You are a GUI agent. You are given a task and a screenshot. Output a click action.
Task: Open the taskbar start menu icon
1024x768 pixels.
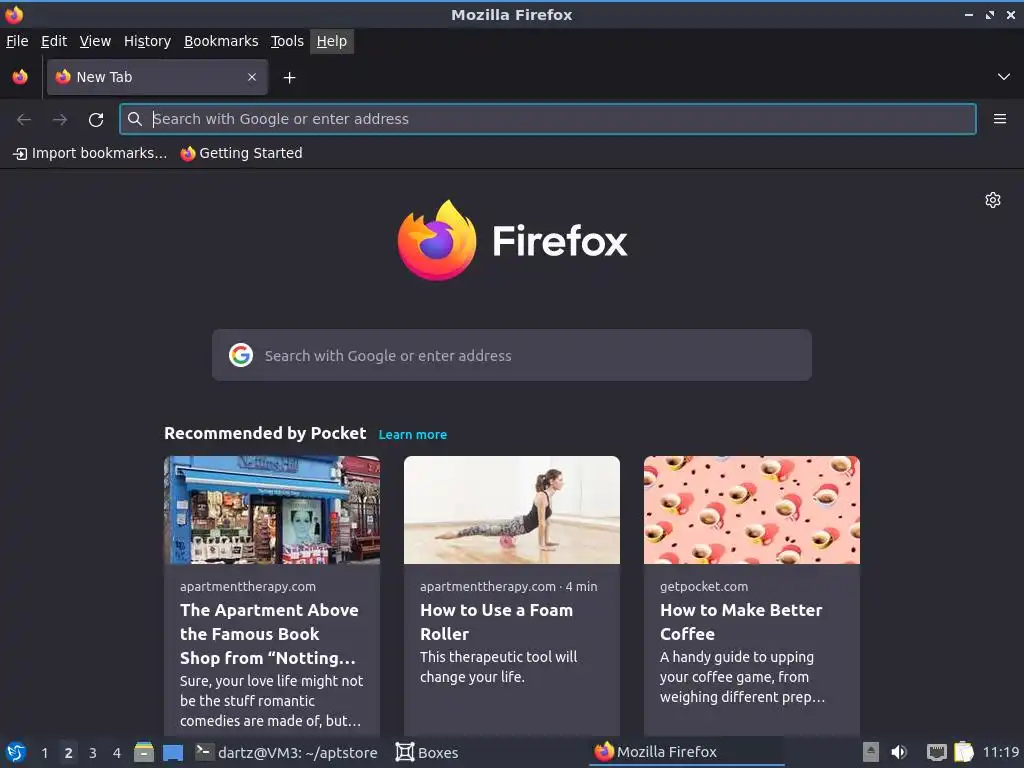pos(15,752)
